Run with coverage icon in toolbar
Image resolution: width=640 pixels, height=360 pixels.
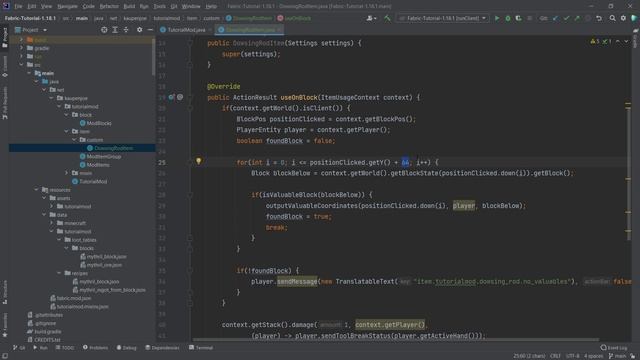[518, 18]
